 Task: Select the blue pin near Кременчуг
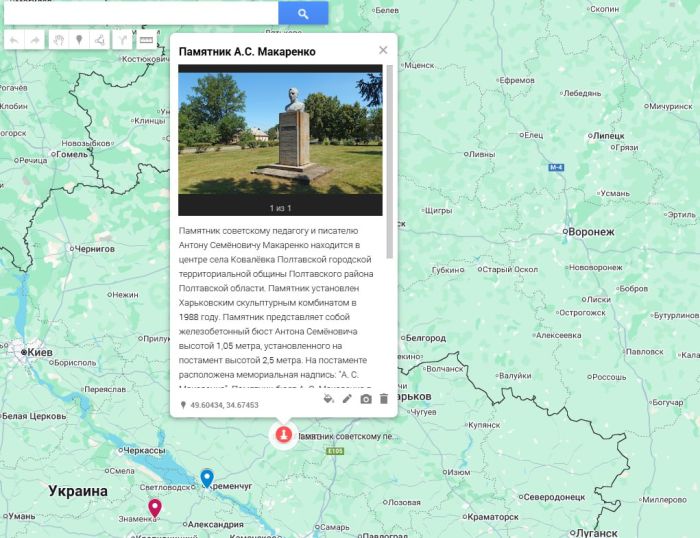click(206, 477)
